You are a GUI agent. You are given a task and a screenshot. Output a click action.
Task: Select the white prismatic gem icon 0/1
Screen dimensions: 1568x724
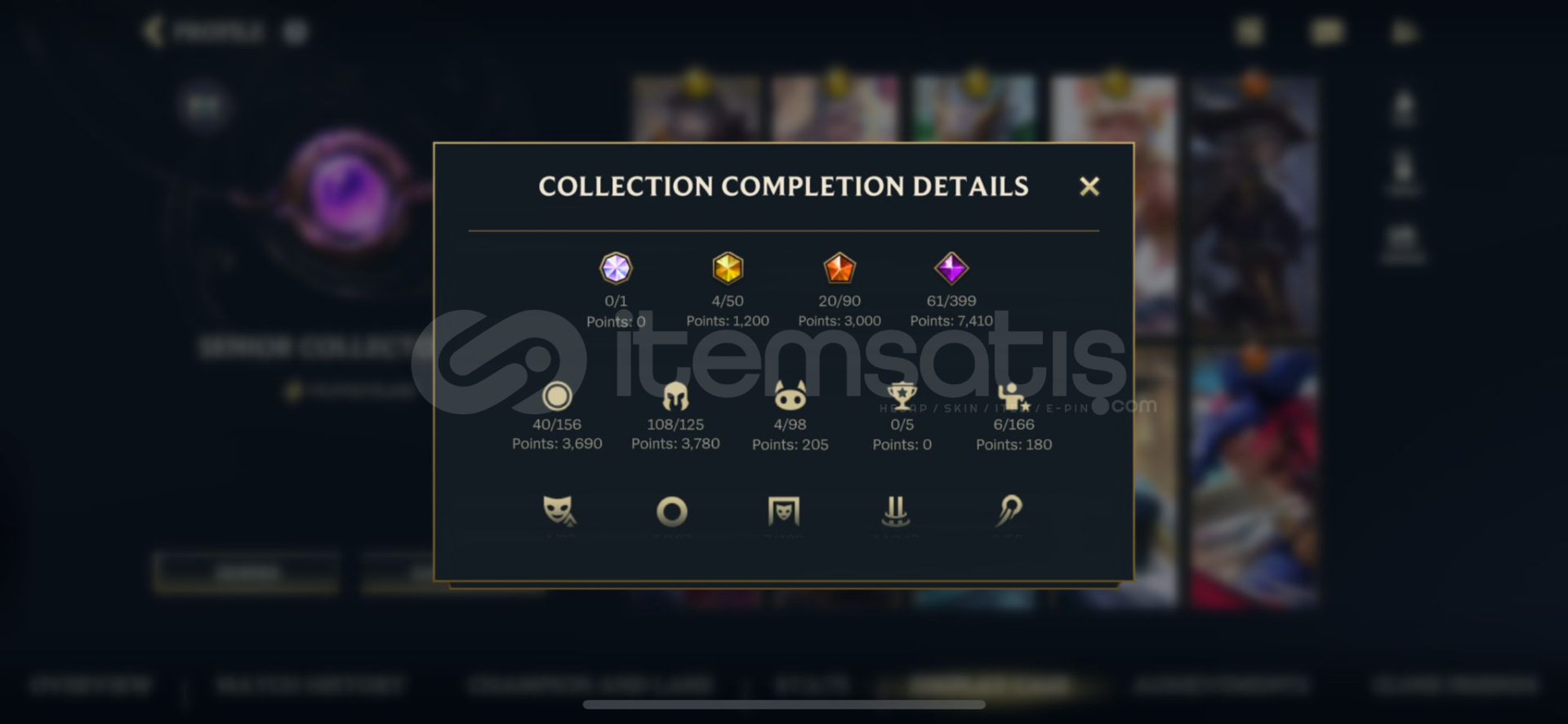[616, 267]
